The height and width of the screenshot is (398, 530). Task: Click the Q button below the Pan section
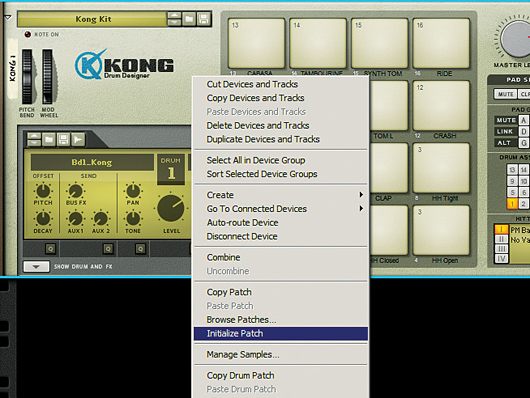[x=140, y=249]
